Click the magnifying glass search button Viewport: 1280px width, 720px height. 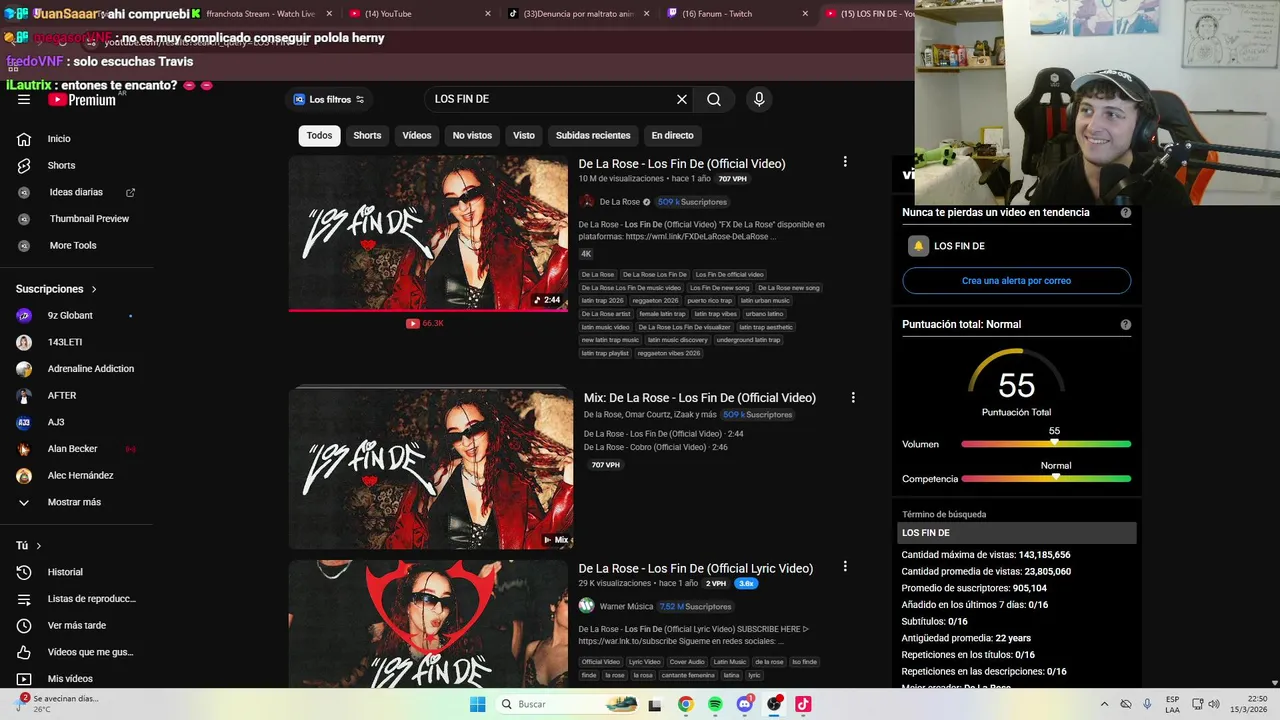pyautogui.click(x=714, y=99)
